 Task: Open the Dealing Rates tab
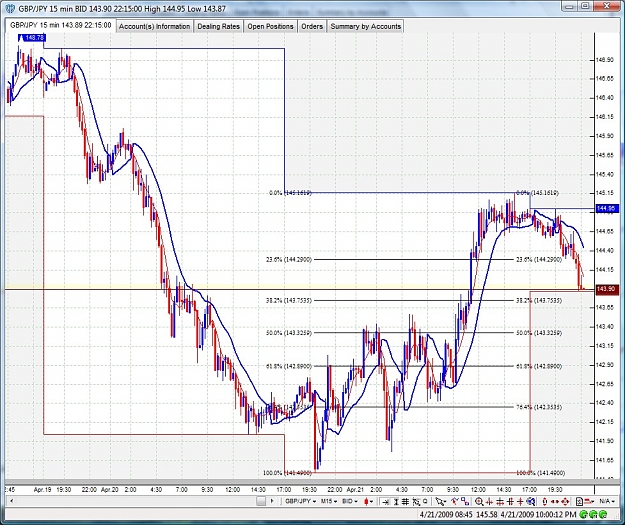(218, 26)
